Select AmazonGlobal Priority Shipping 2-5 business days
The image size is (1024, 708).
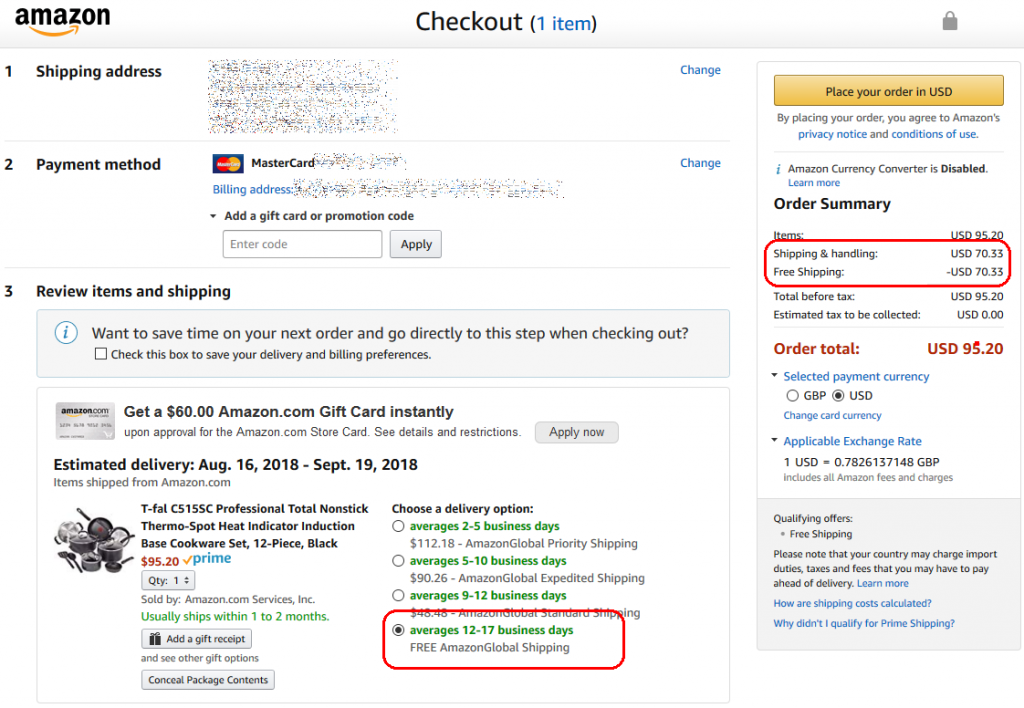[x=398, y=526]
